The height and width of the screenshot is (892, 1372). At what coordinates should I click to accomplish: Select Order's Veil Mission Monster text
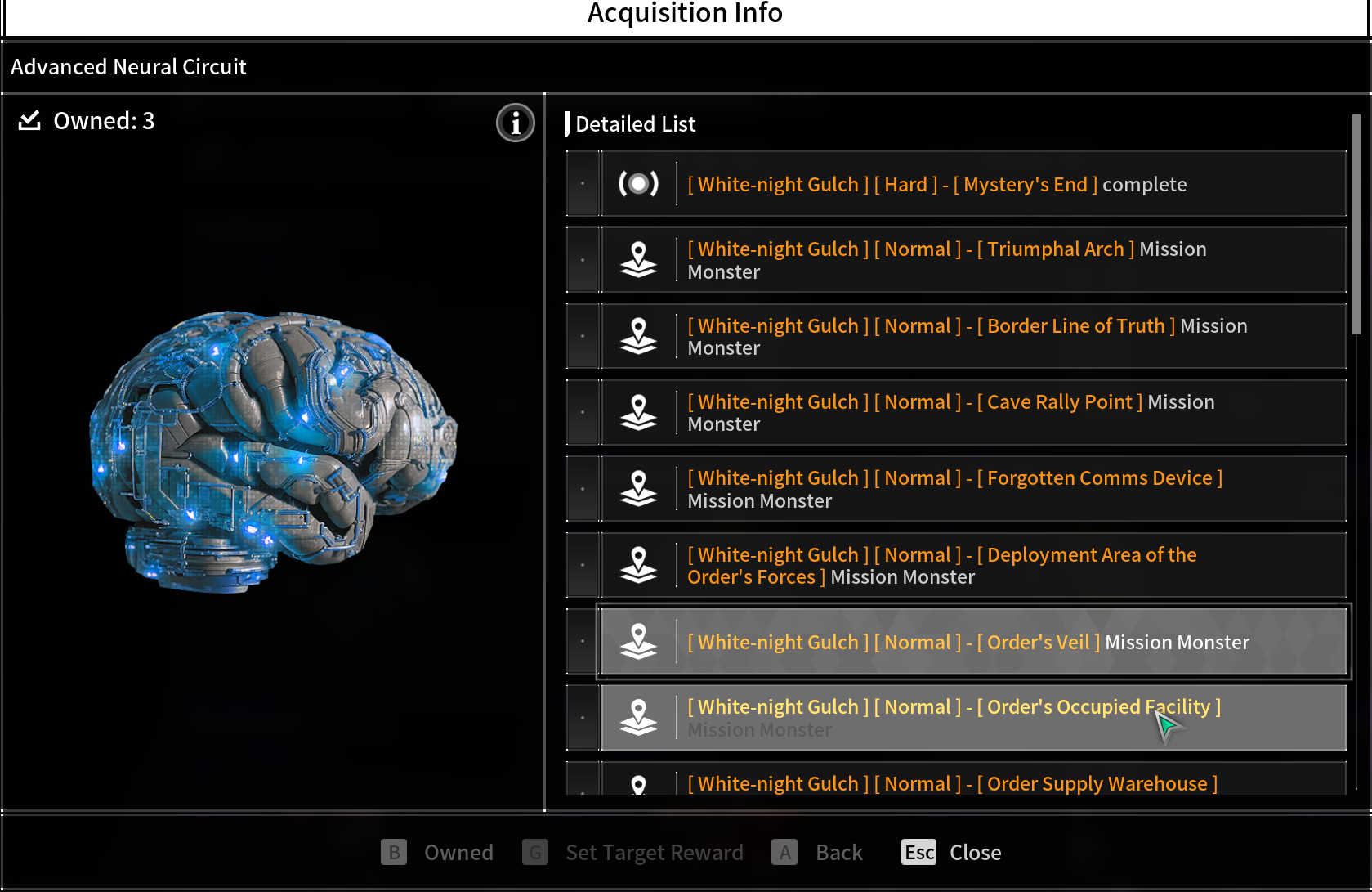[x=968, y=643]
